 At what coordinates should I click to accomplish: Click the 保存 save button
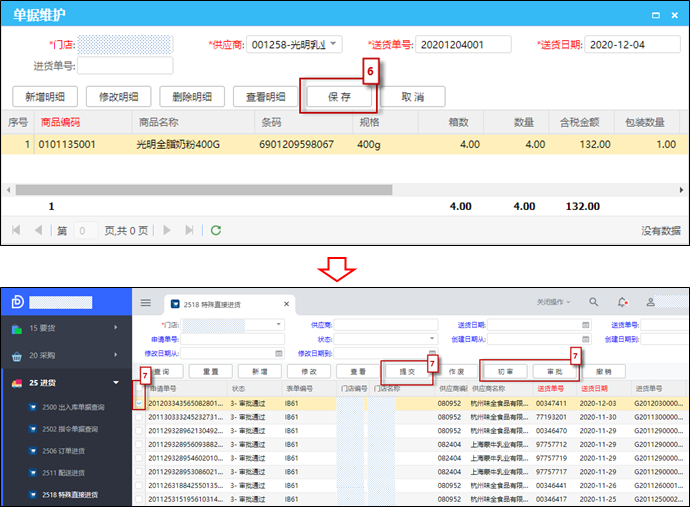338,97
